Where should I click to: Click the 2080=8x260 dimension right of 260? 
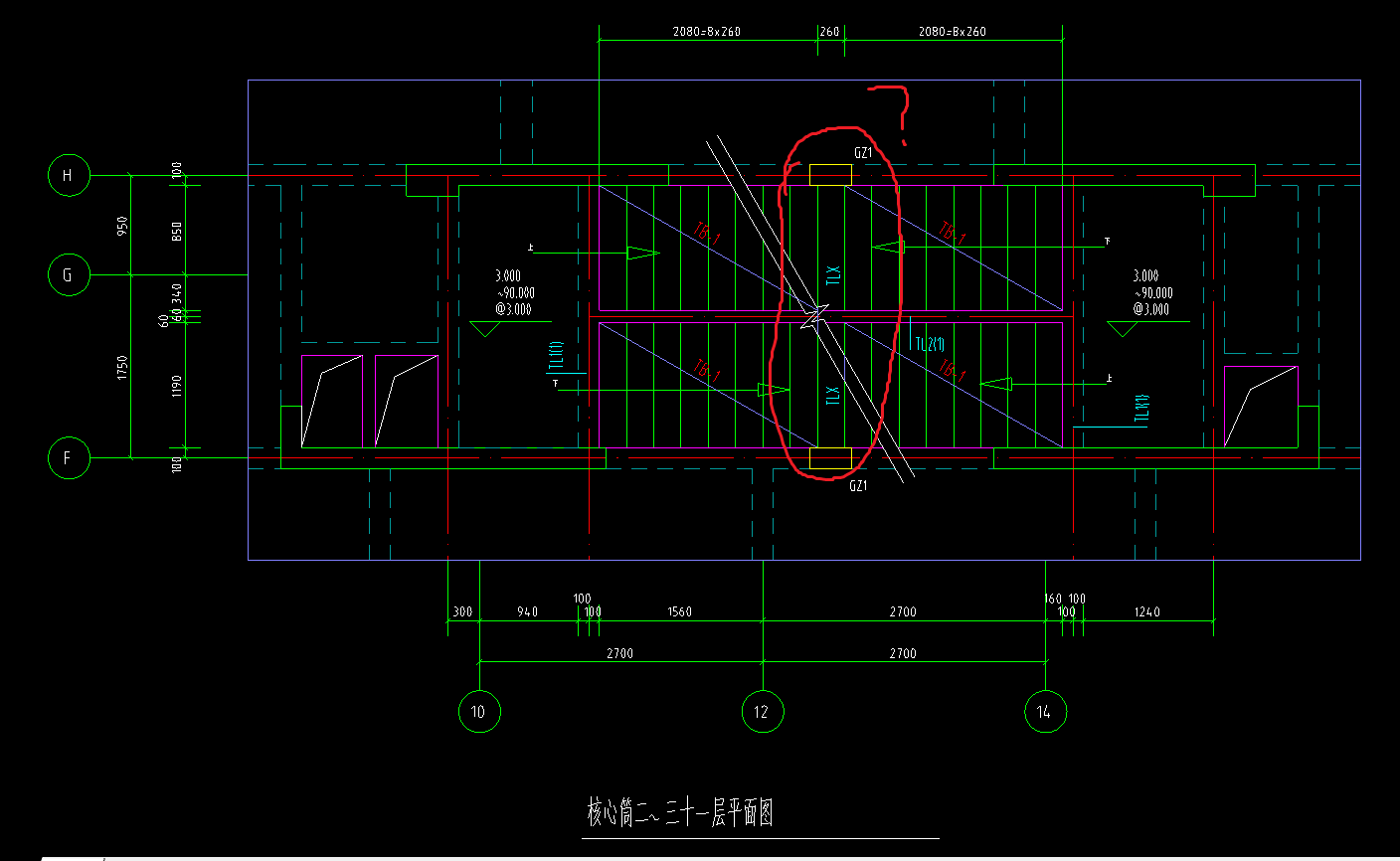click(x=953, y=32)
